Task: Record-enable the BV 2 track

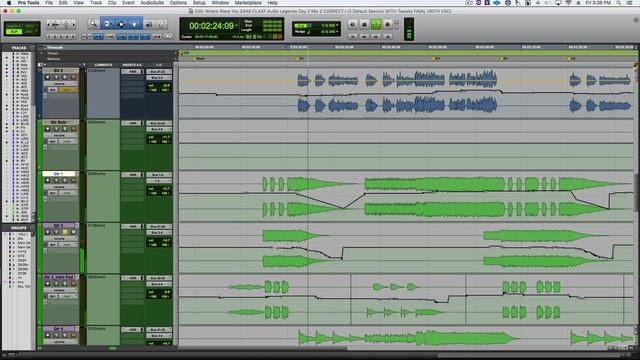Action: (x=48, y=77)
